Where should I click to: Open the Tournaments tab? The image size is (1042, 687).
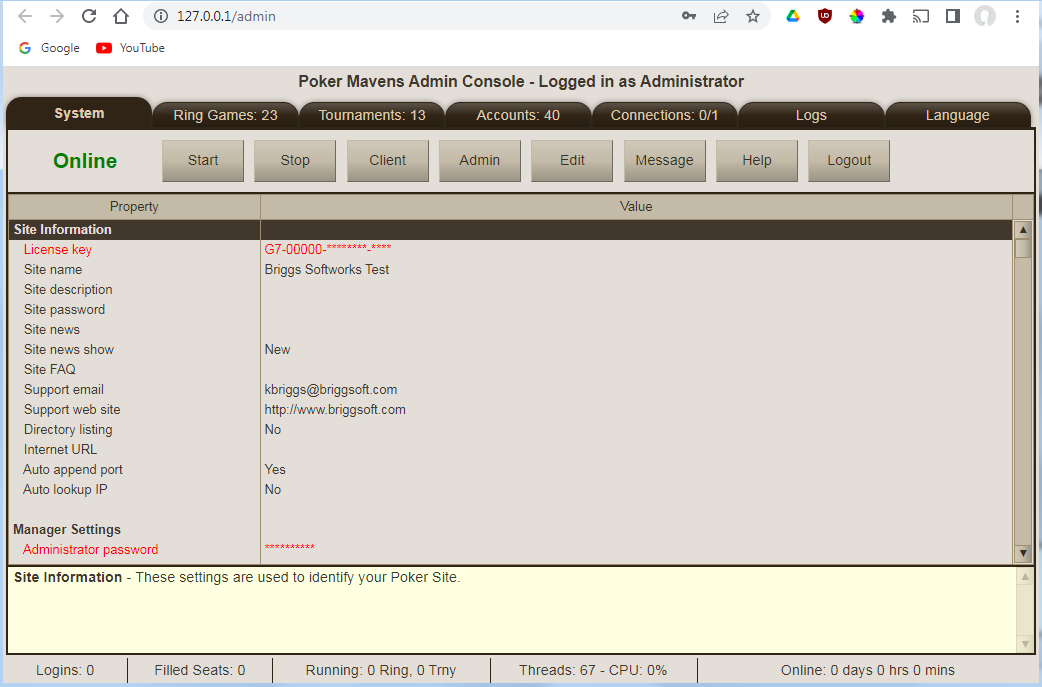coord(372,115)
